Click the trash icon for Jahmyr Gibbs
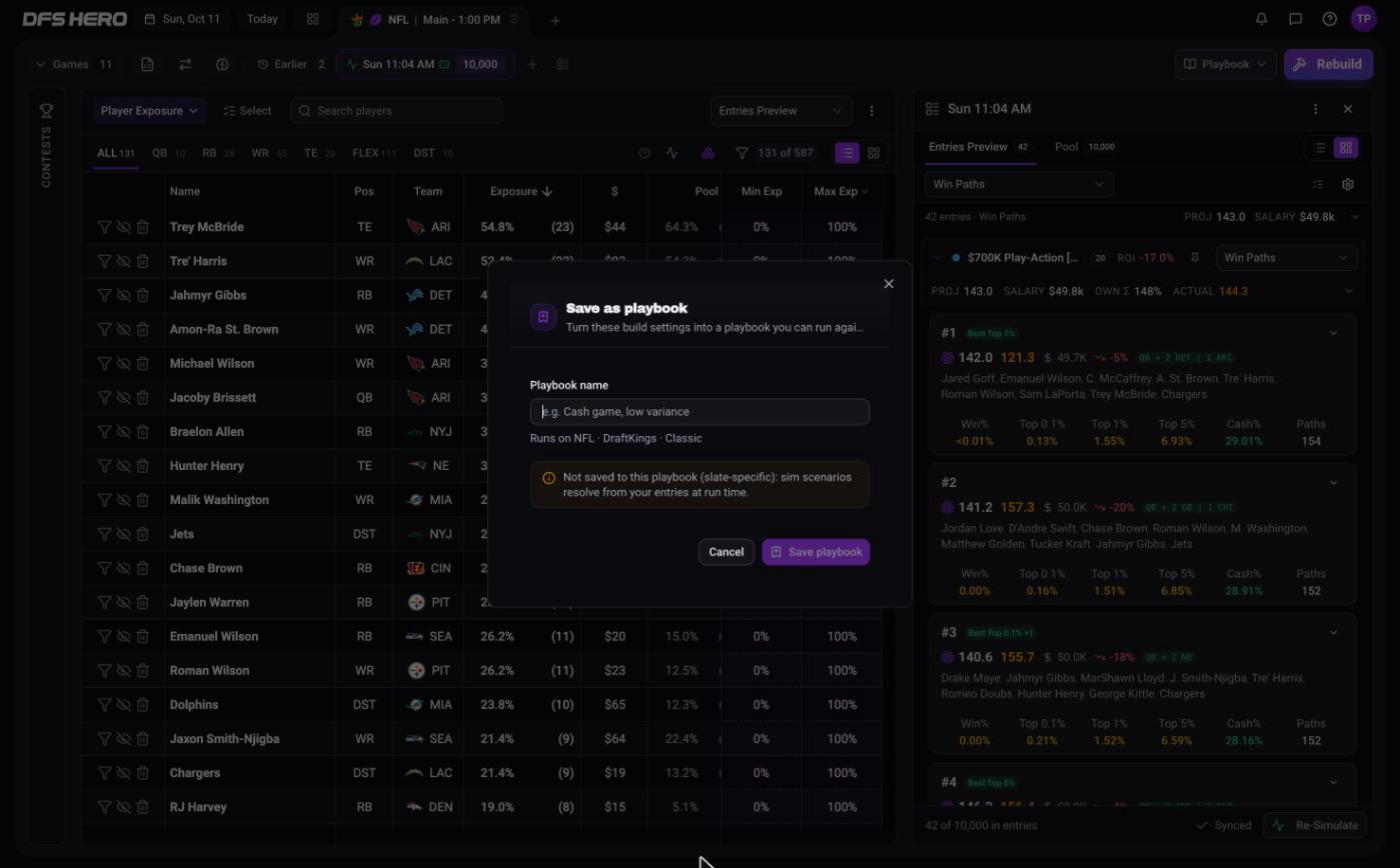 [143, 295]
